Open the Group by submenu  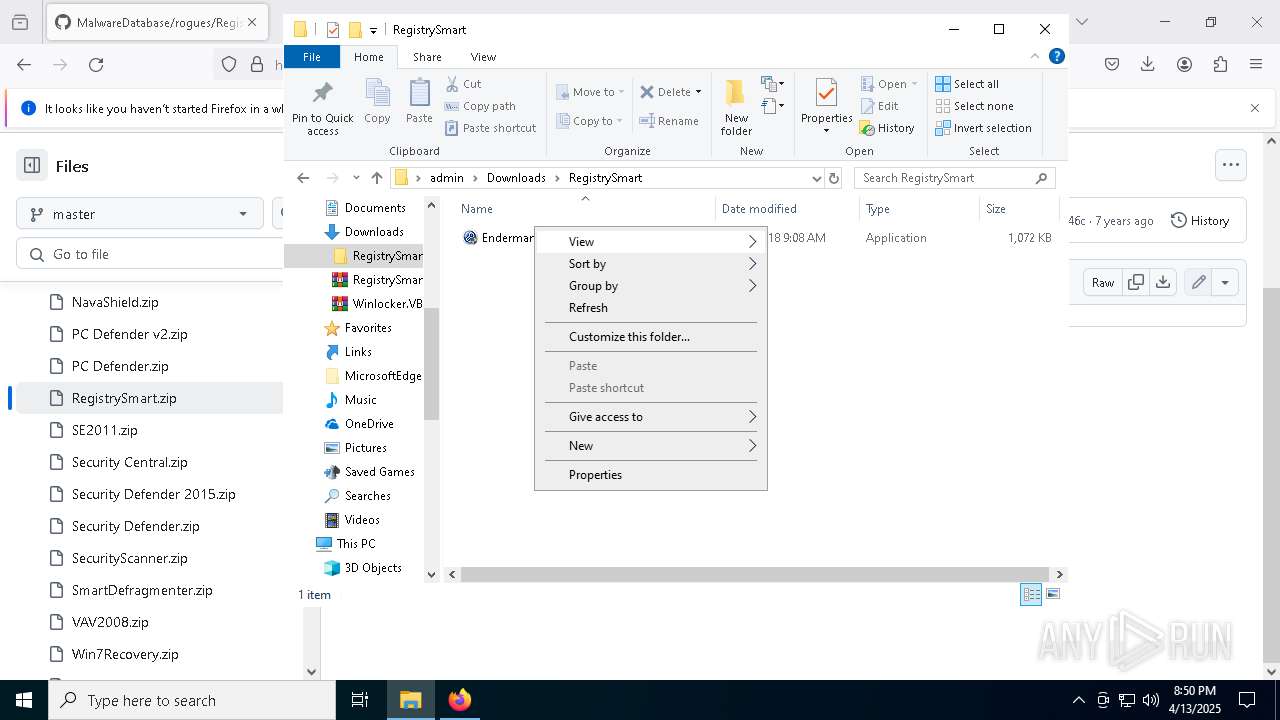click(x=651, y=286)
